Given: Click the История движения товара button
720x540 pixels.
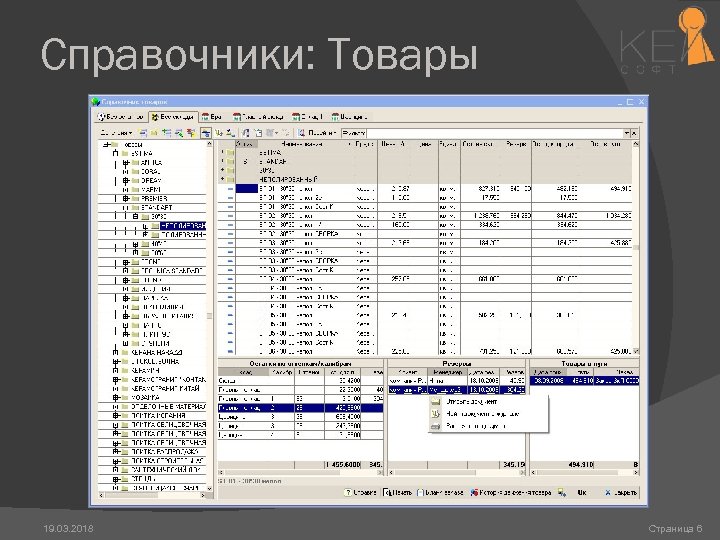Looking at the screenshot, I should click(511, 492).
